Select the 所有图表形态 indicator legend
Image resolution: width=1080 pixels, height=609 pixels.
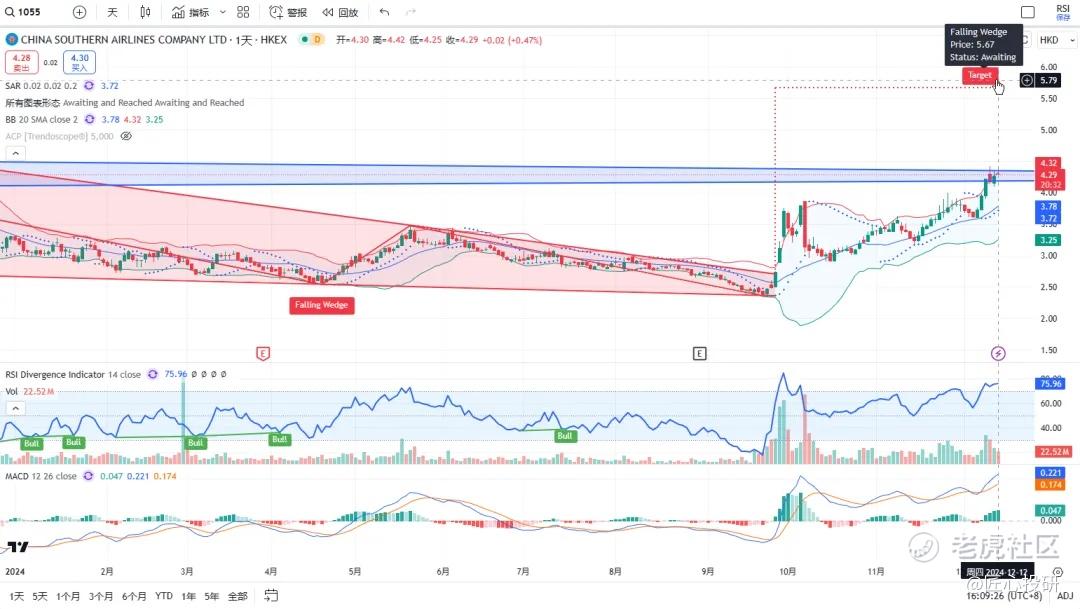[x=125, y=103]
